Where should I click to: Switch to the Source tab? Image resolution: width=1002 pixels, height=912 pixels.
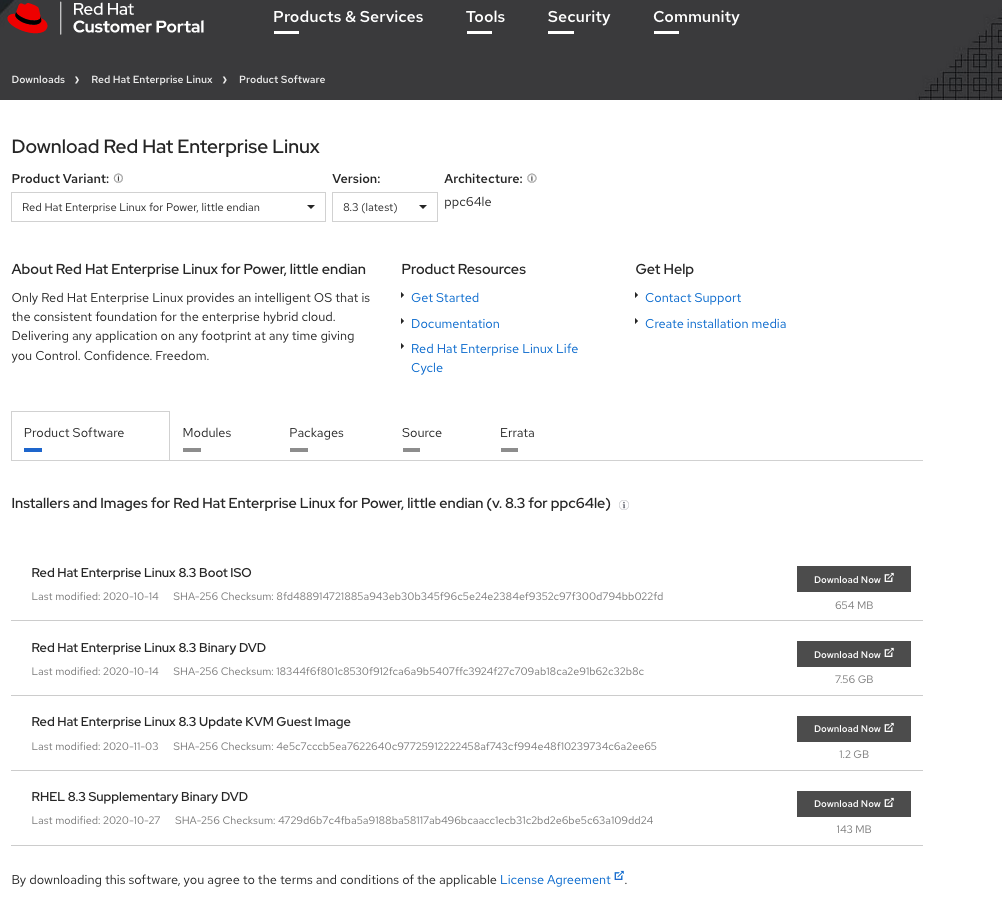422,435
